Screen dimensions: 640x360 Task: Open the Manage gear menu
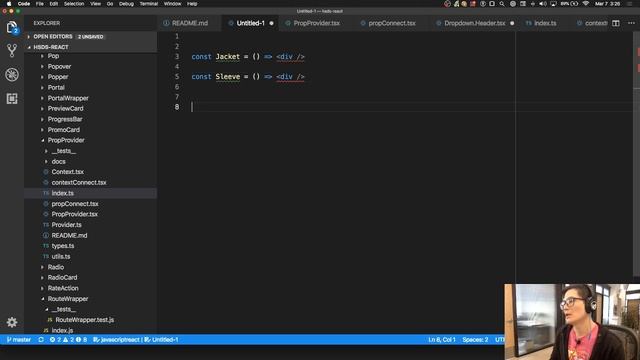click(12, 322)
